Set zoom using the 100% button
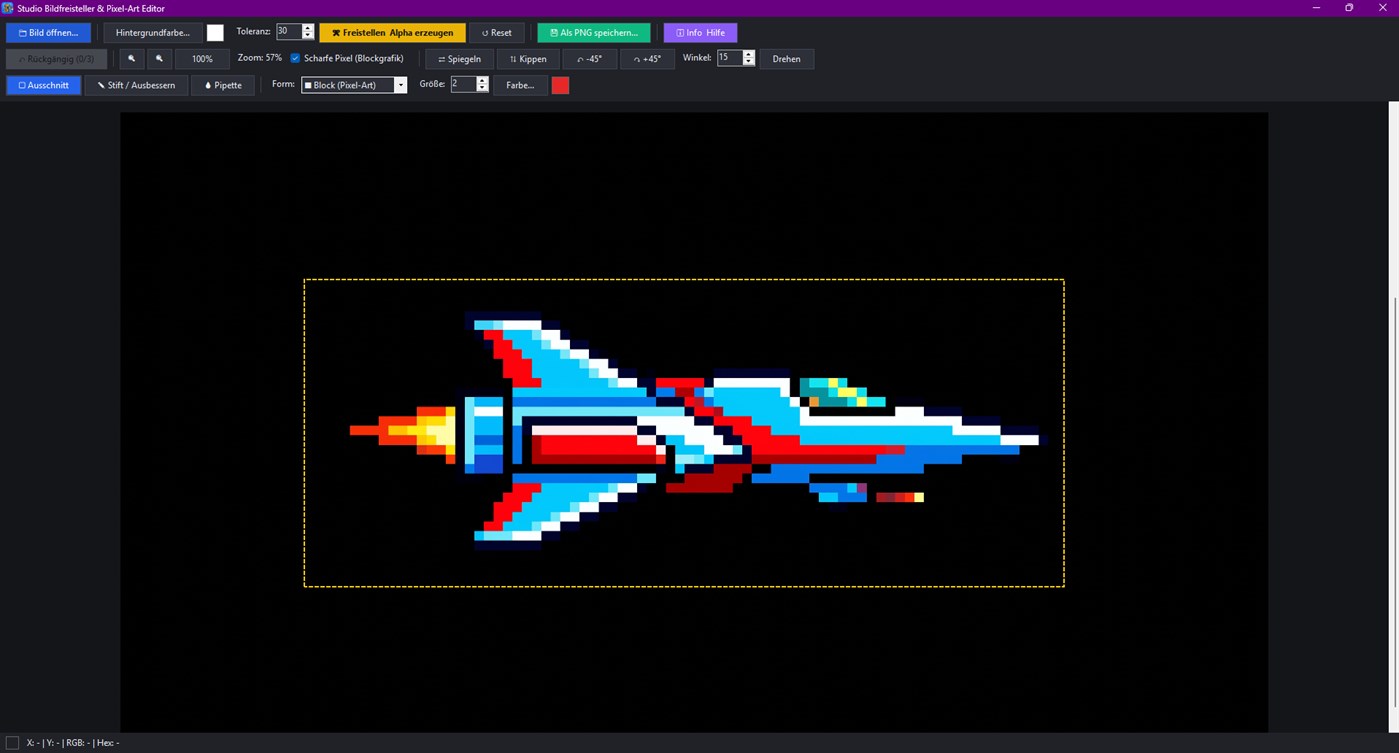1399x753 pixels. 202,59
